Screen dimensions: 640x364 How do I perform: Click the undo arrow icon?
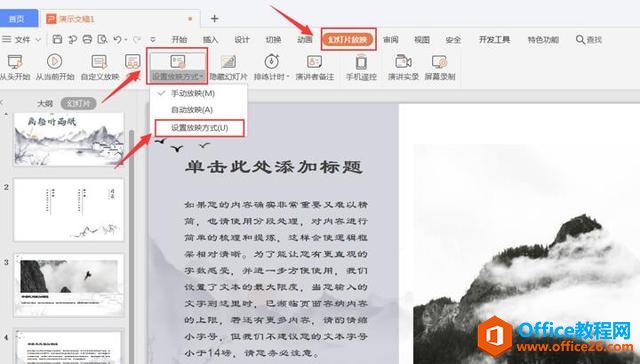click(118, 39)
